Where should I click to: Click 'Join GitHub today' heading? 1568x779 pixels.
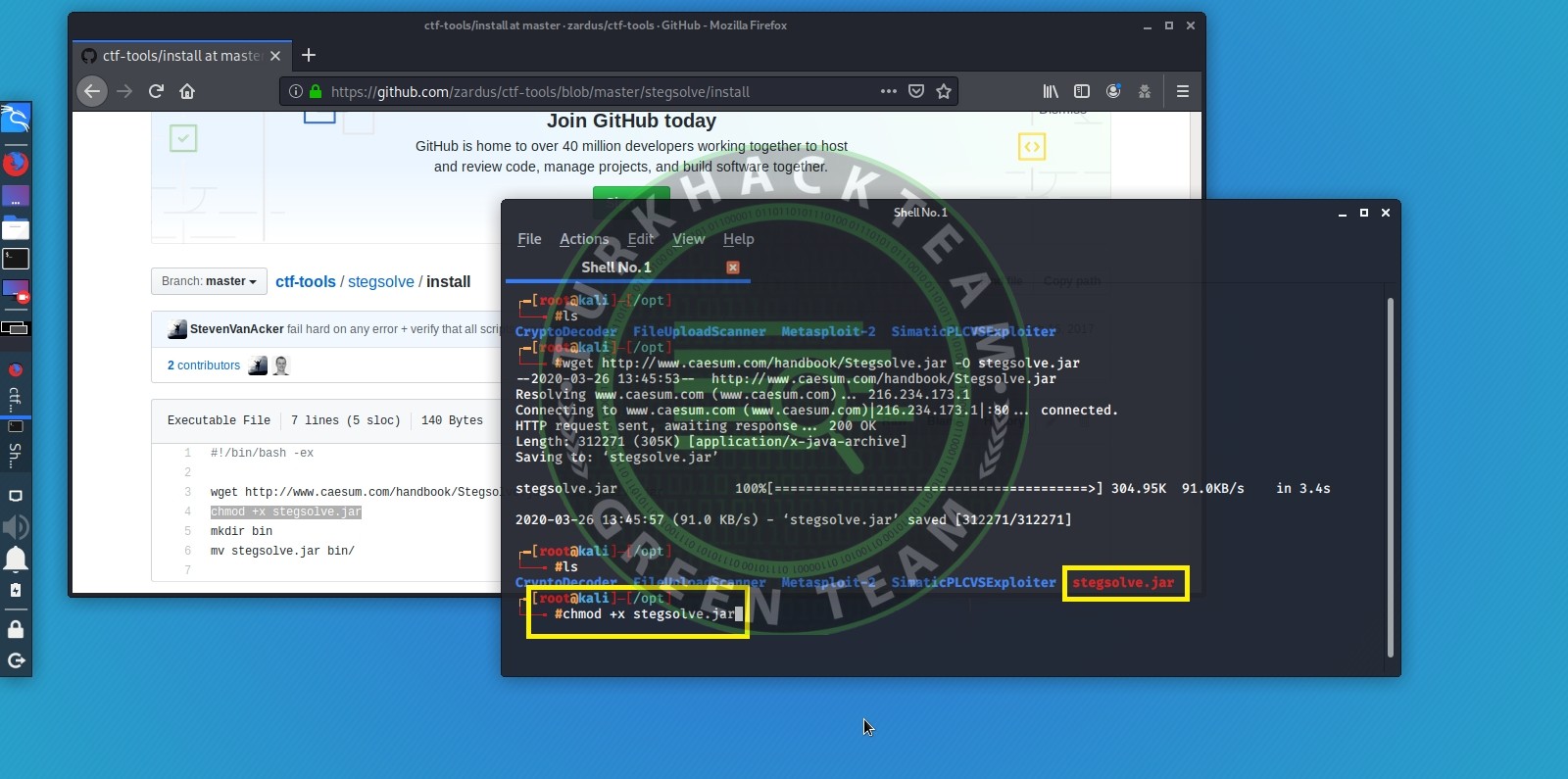point(631,121)
